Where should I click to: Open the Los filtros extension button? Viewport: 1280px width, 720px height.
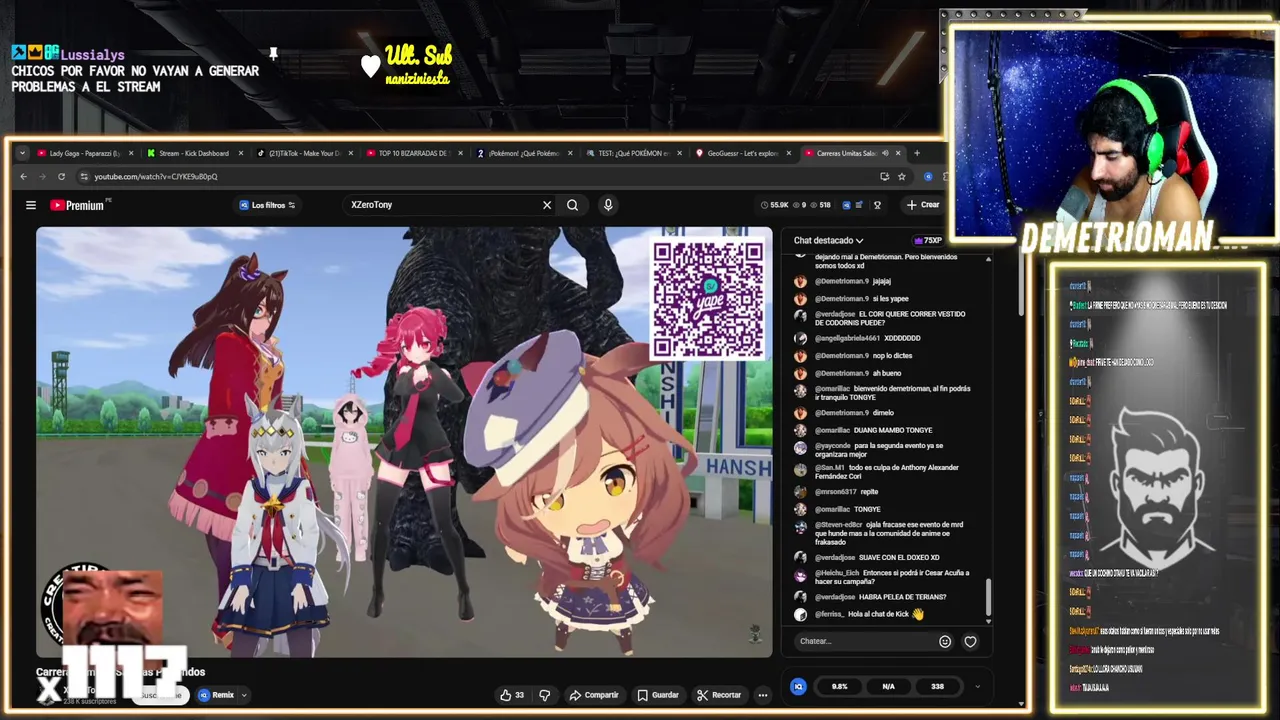click(x=267, y=205)
